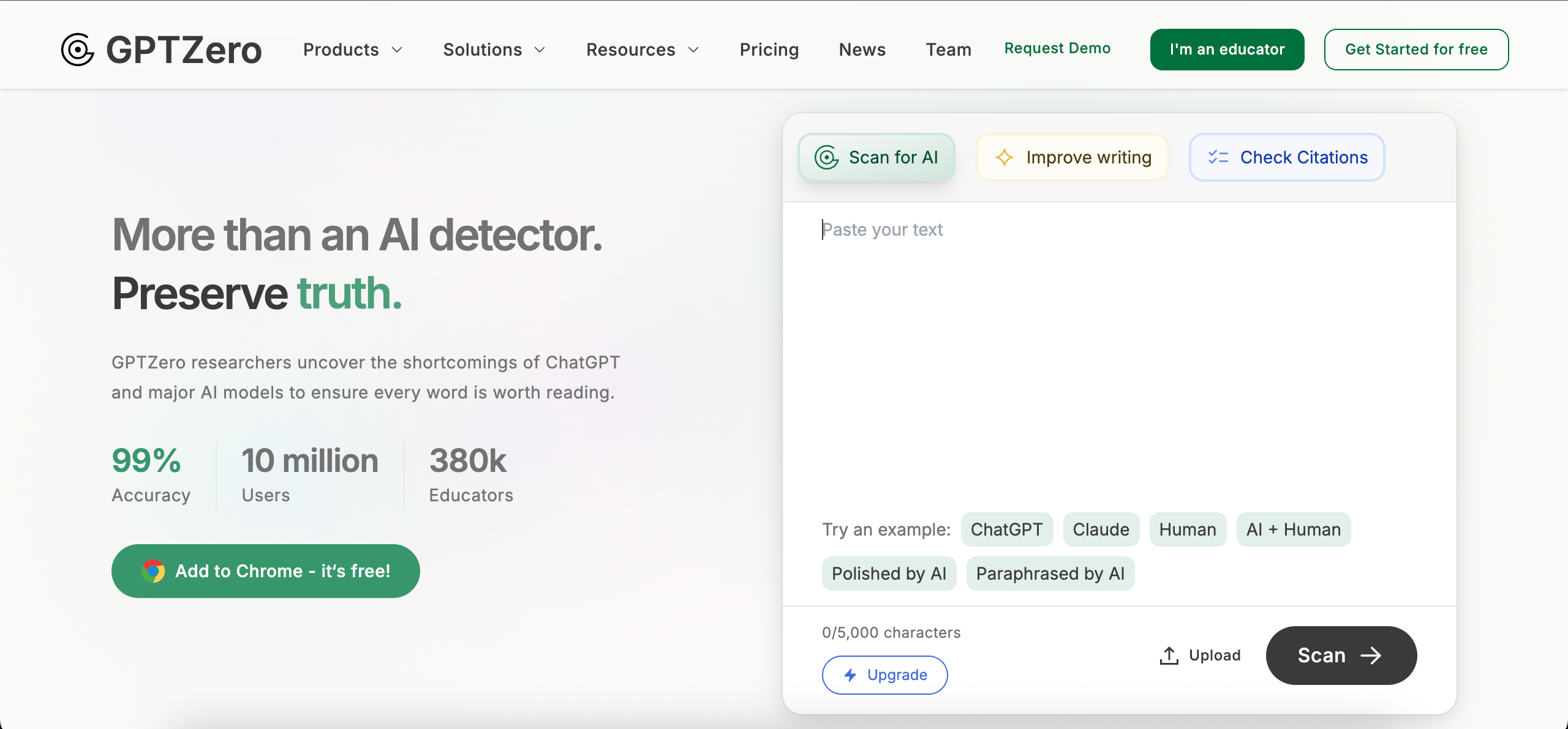Switch to the Scan for AI tab

pos(876,157)
